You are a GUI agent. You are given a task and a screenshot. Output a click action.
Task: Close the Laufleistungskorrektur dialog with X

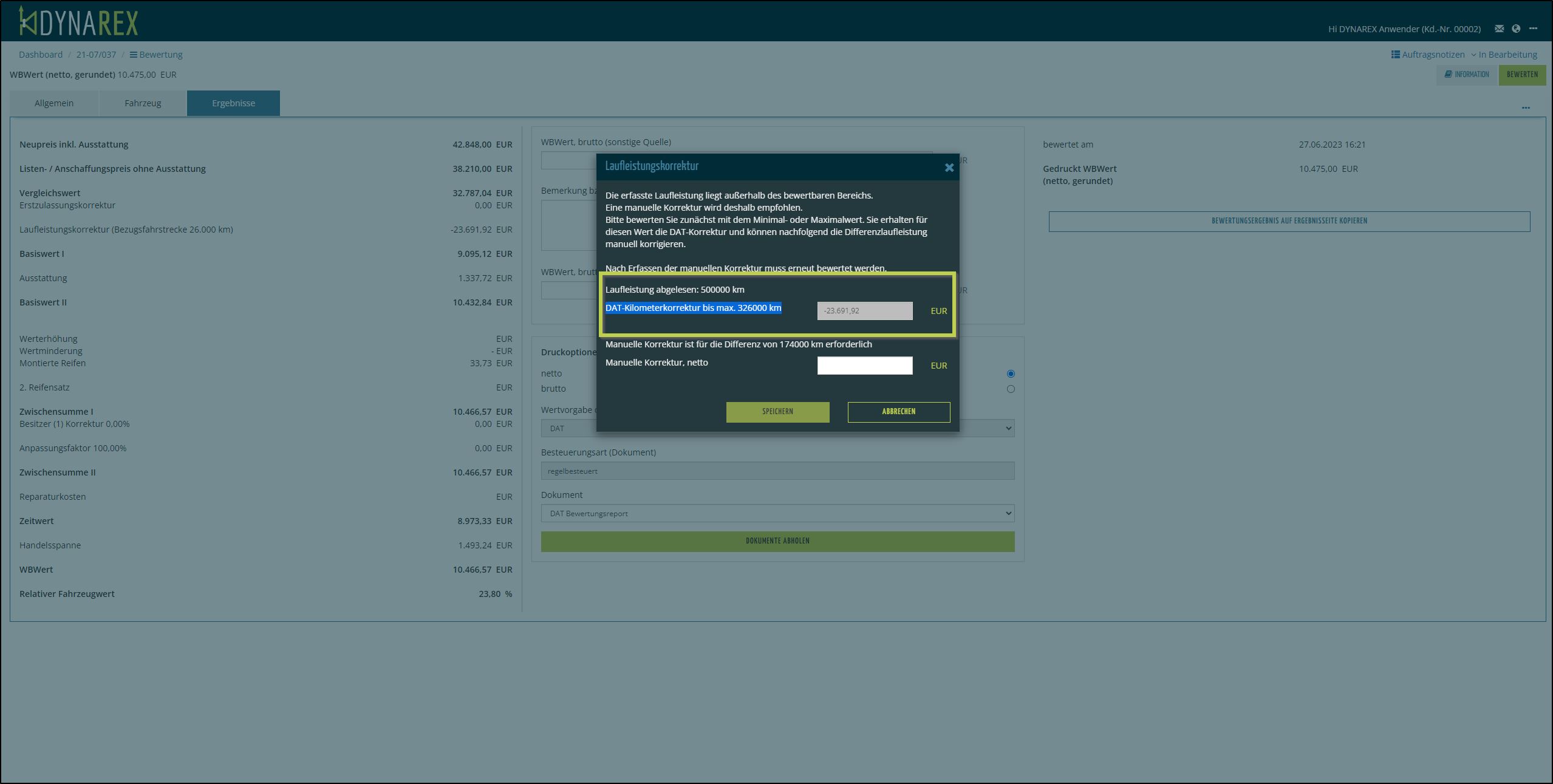949,168
